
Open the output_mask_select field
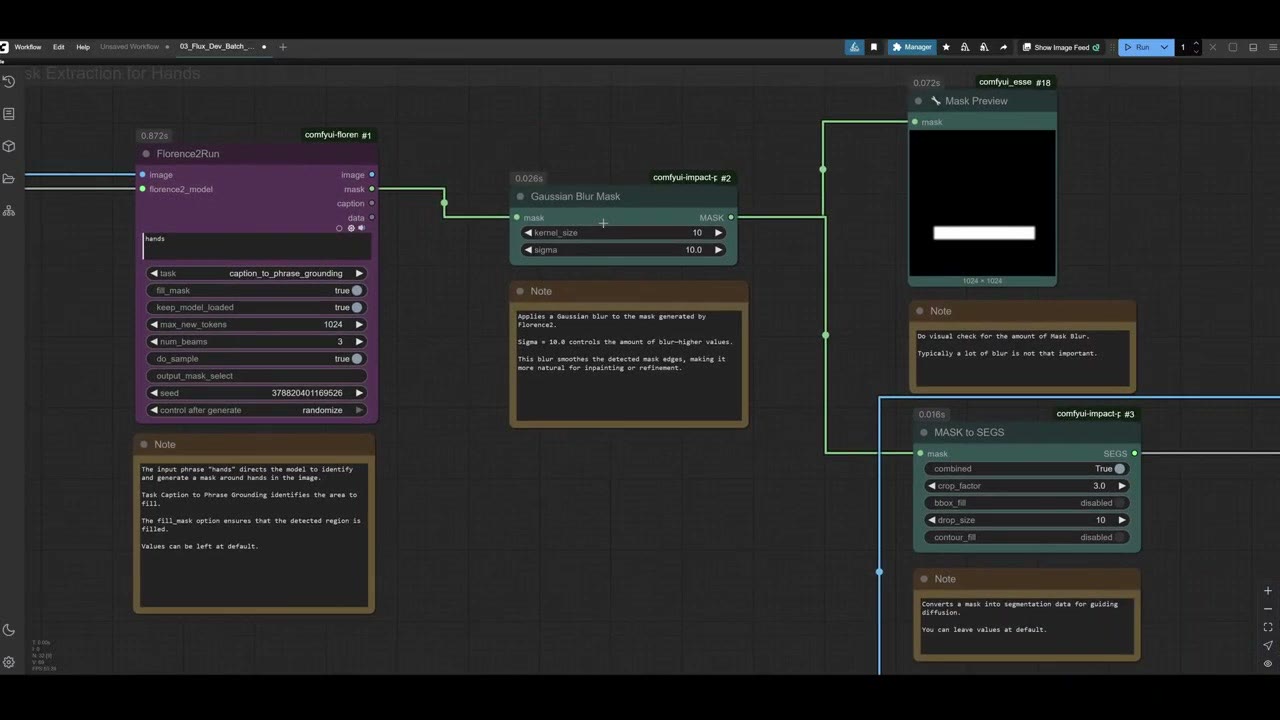pos(256,376)
